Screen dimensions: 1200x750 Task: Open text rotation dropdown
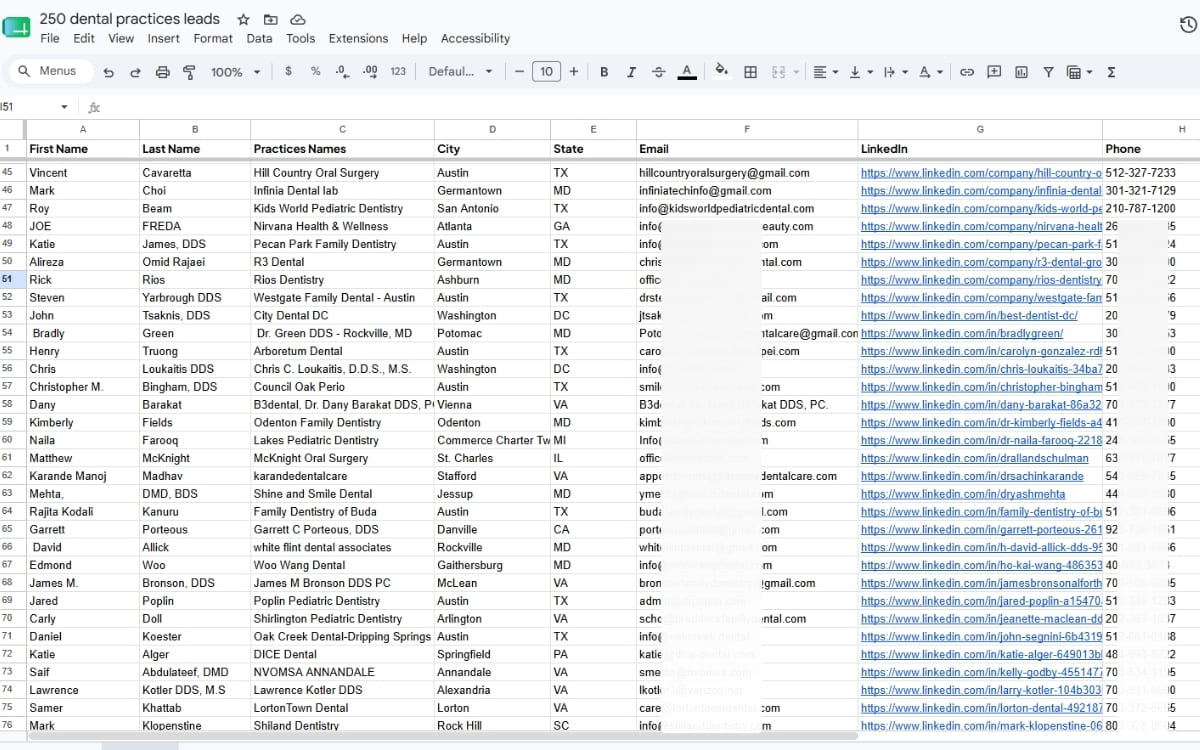tap(930, 72)
